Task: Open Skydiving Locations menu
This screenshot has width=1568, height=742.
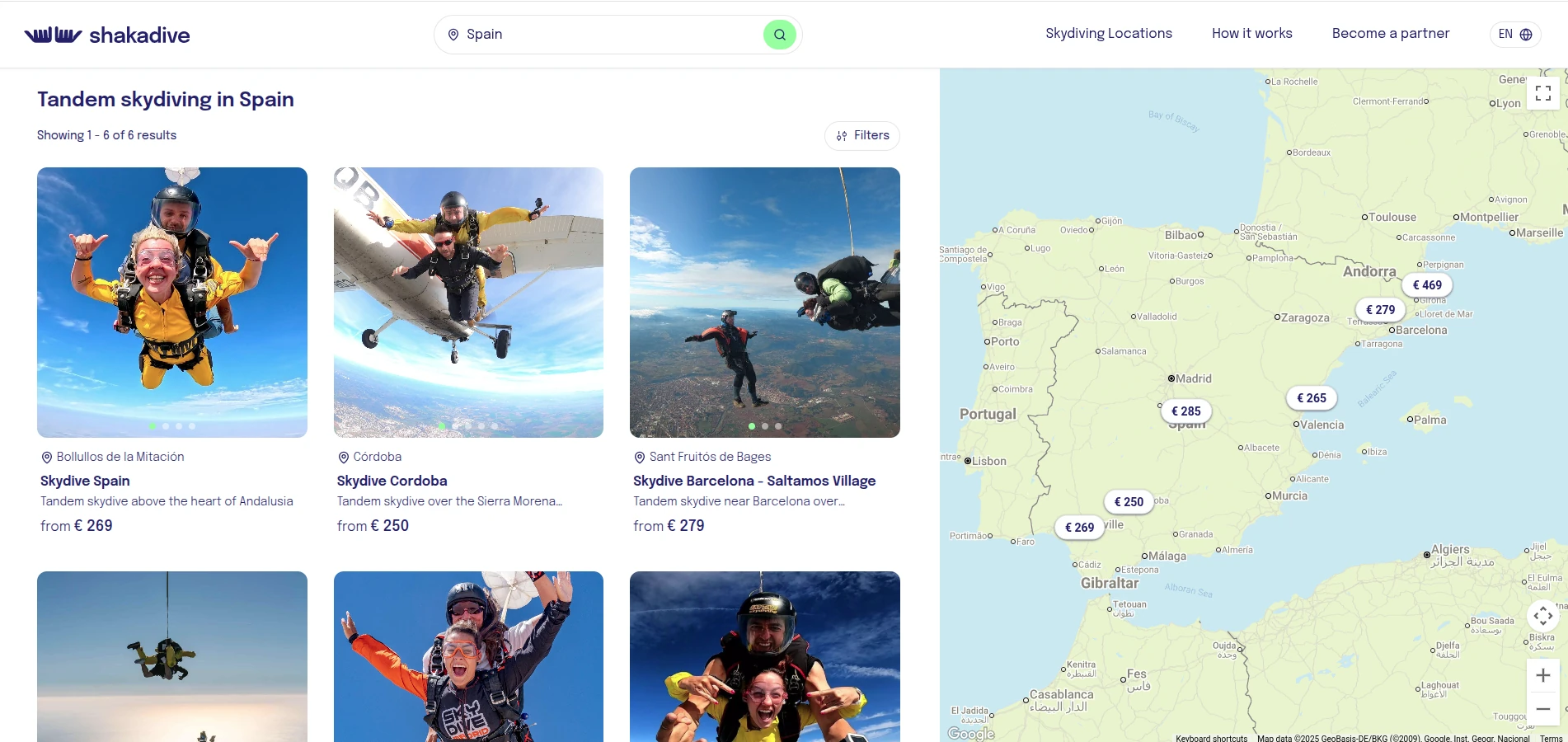Action: tap(1108, 34)
